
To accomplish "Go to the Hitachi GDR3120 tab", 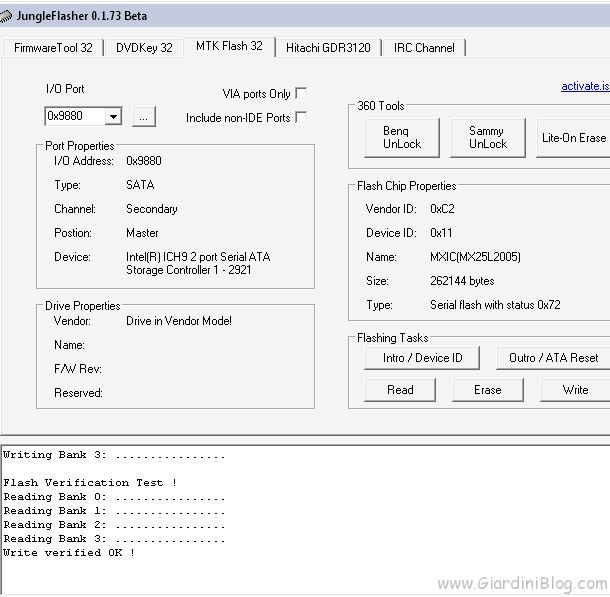I will pyautogui.click(x=328, y=48).
